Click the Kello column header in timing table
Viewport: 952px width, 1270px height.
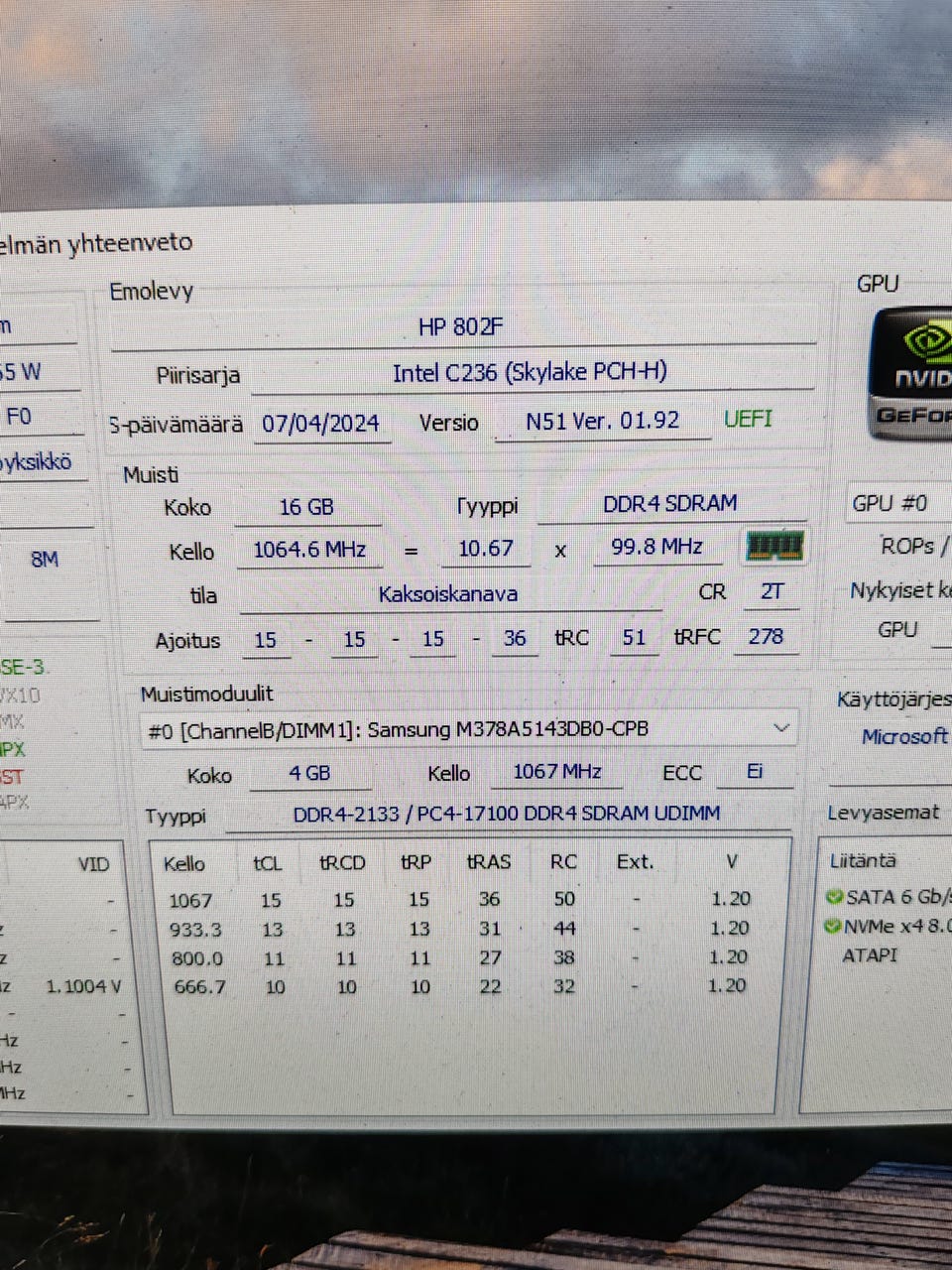[x=184, y=864]
